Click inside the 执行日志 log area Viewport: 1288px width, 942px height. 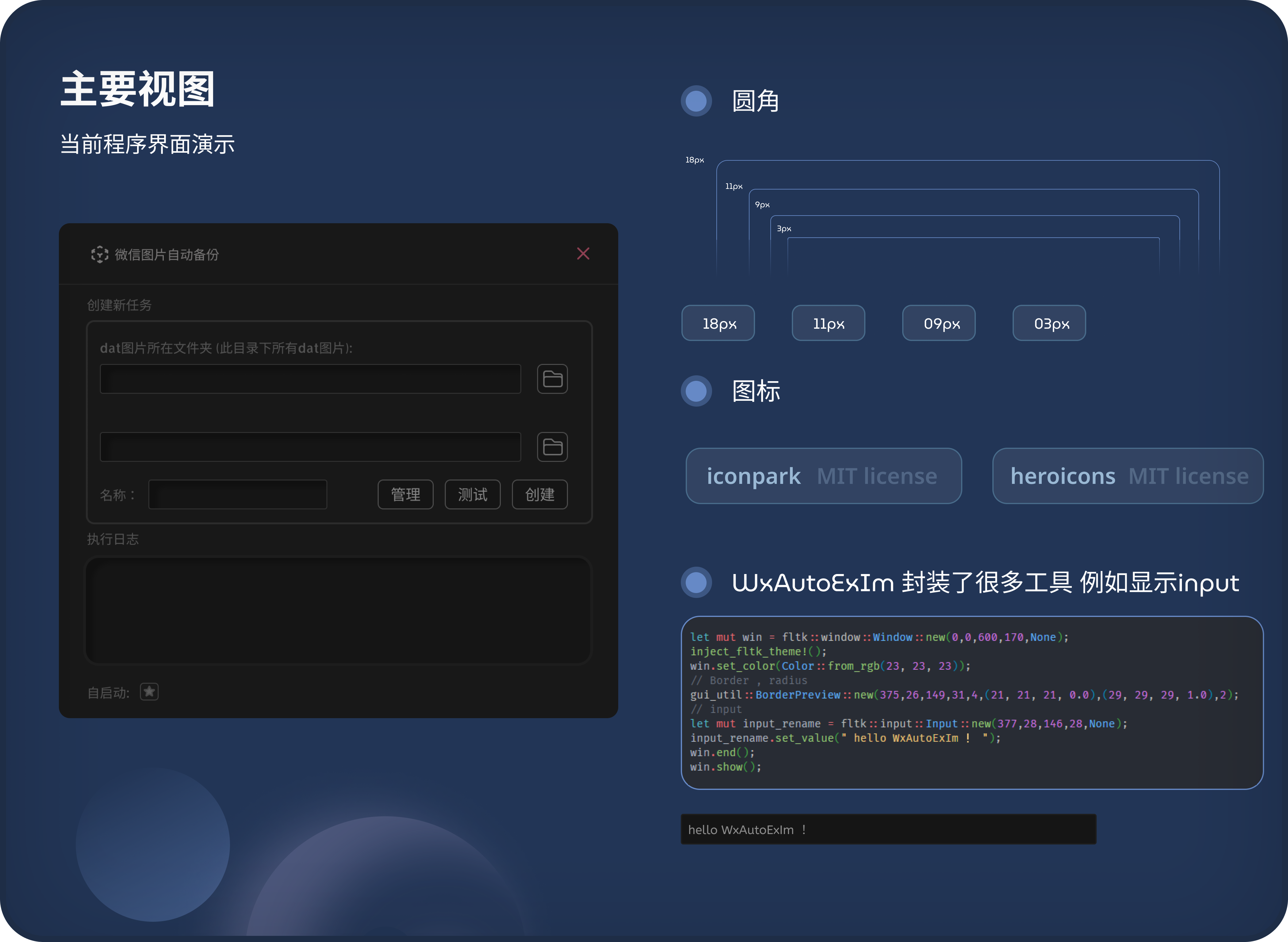[x=339, y=610]
